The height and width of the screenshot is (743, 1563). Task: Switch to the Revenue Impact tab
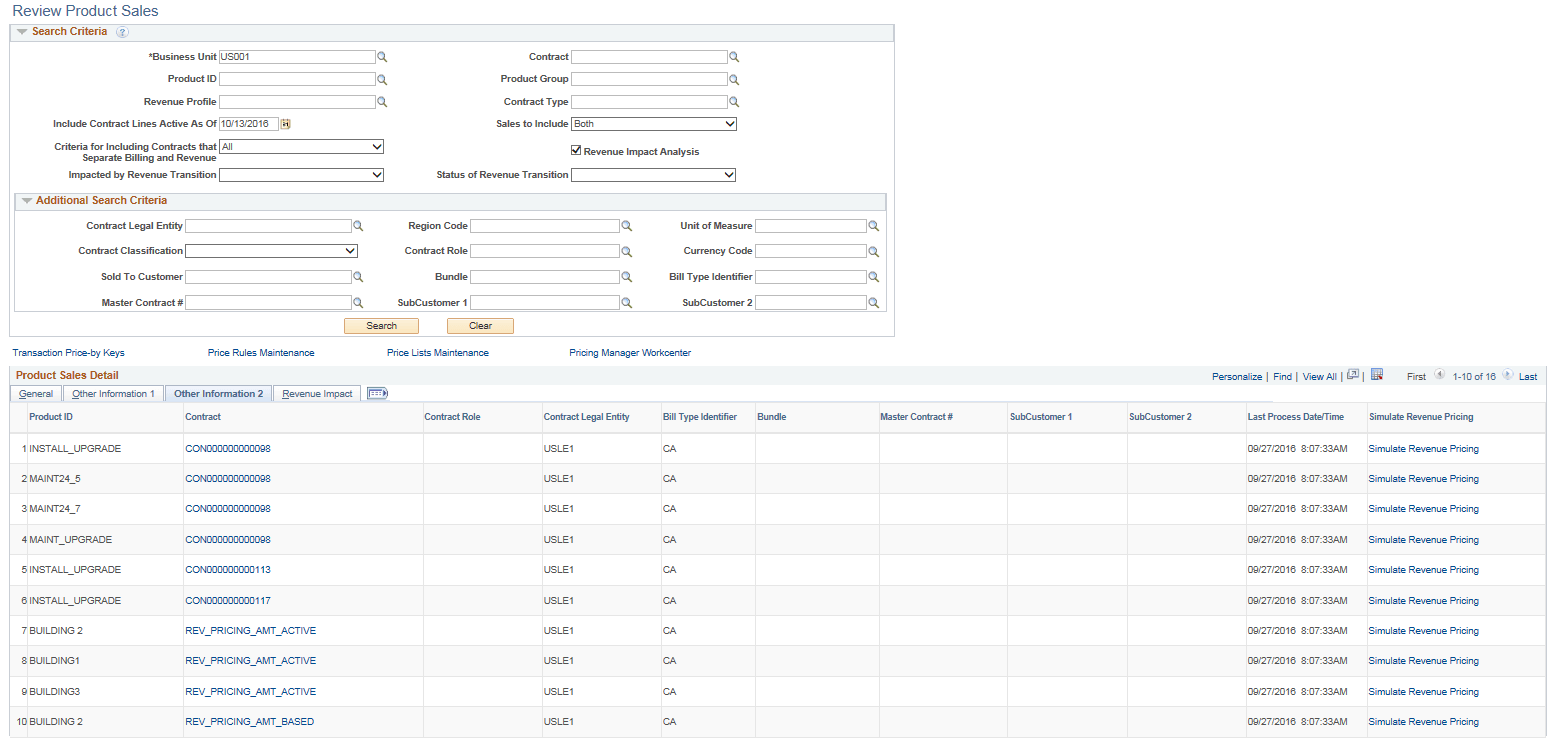tap(316, 393)
